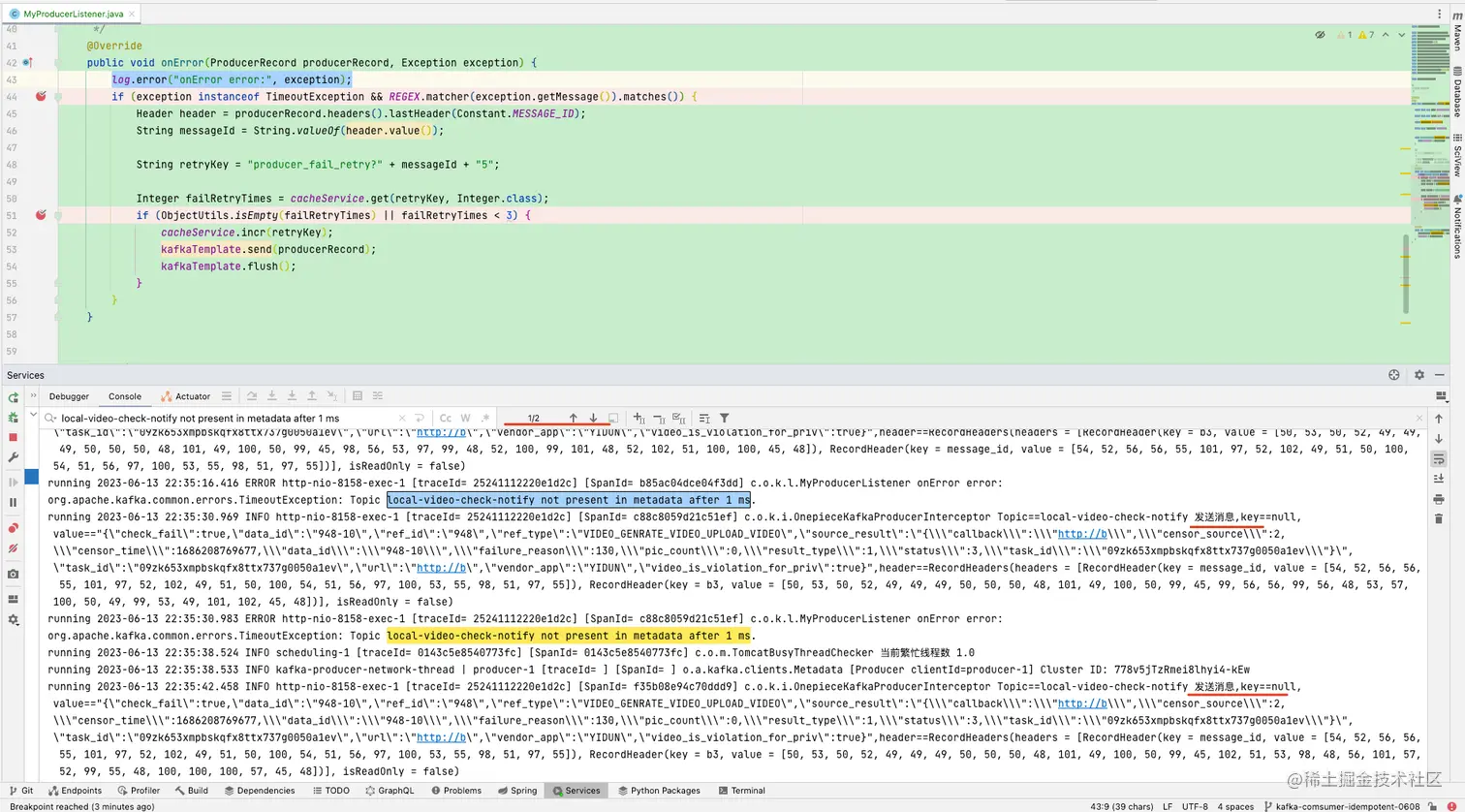1465x812 pixels.
Task: Click the console printer icon
Action: click(x=1440, y=500)
